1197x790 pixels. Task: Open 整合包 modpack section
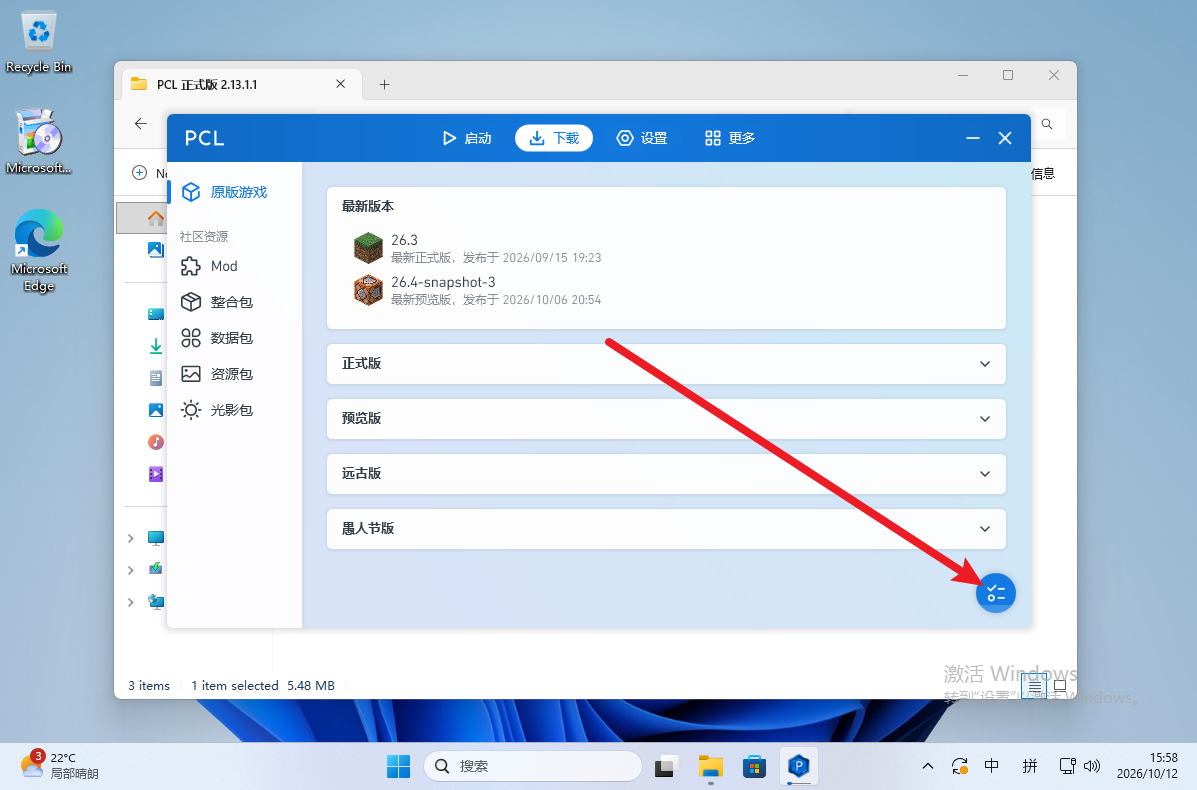click(x=234, y=302)
